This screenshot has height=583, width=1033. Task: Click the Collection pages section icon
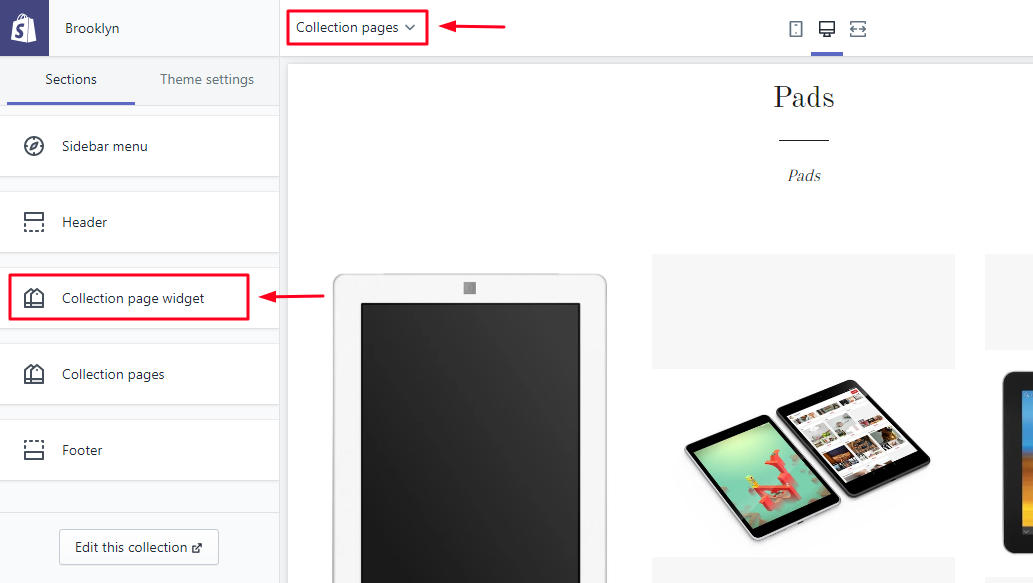coord(34,374)
